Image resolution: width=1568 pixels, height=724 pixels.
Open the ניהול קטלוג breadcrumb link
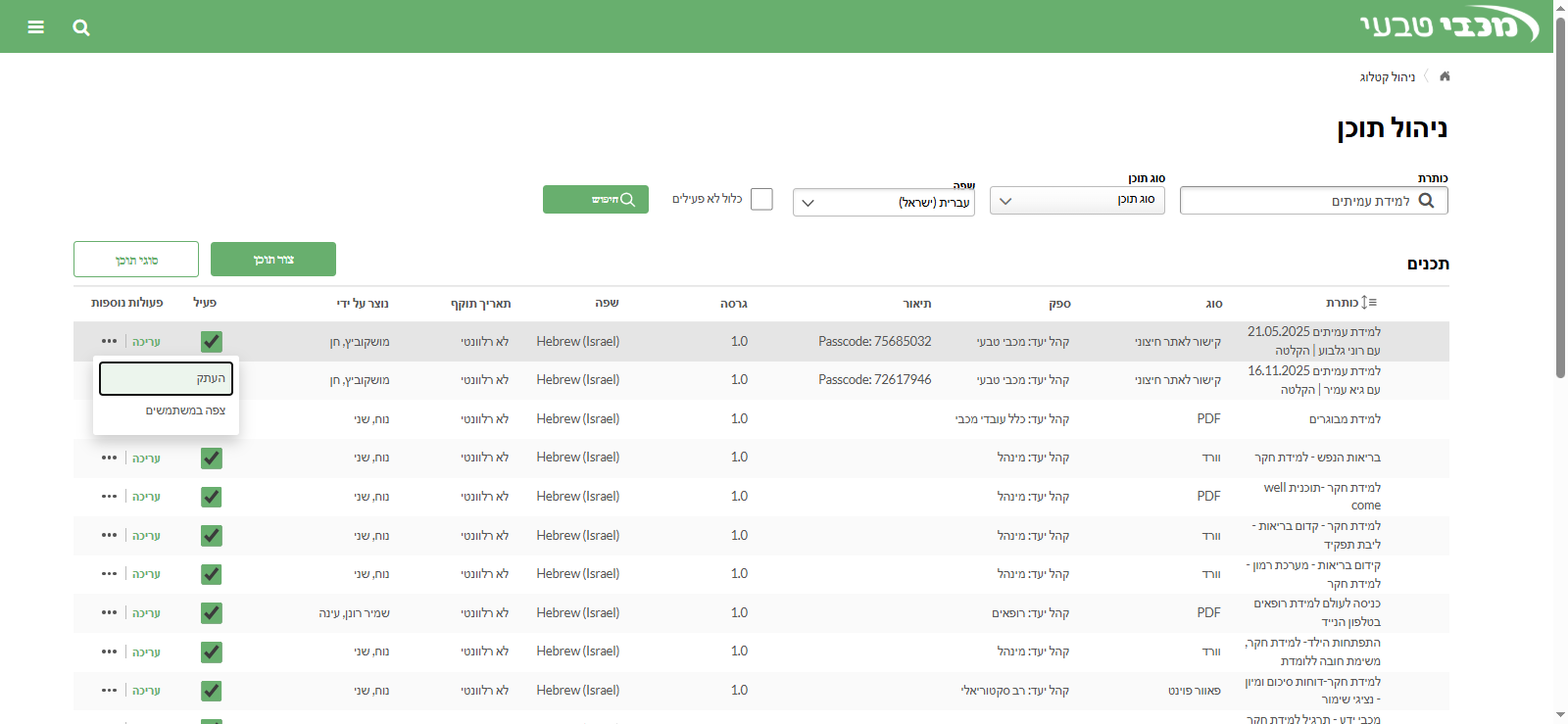(1387, 76)
